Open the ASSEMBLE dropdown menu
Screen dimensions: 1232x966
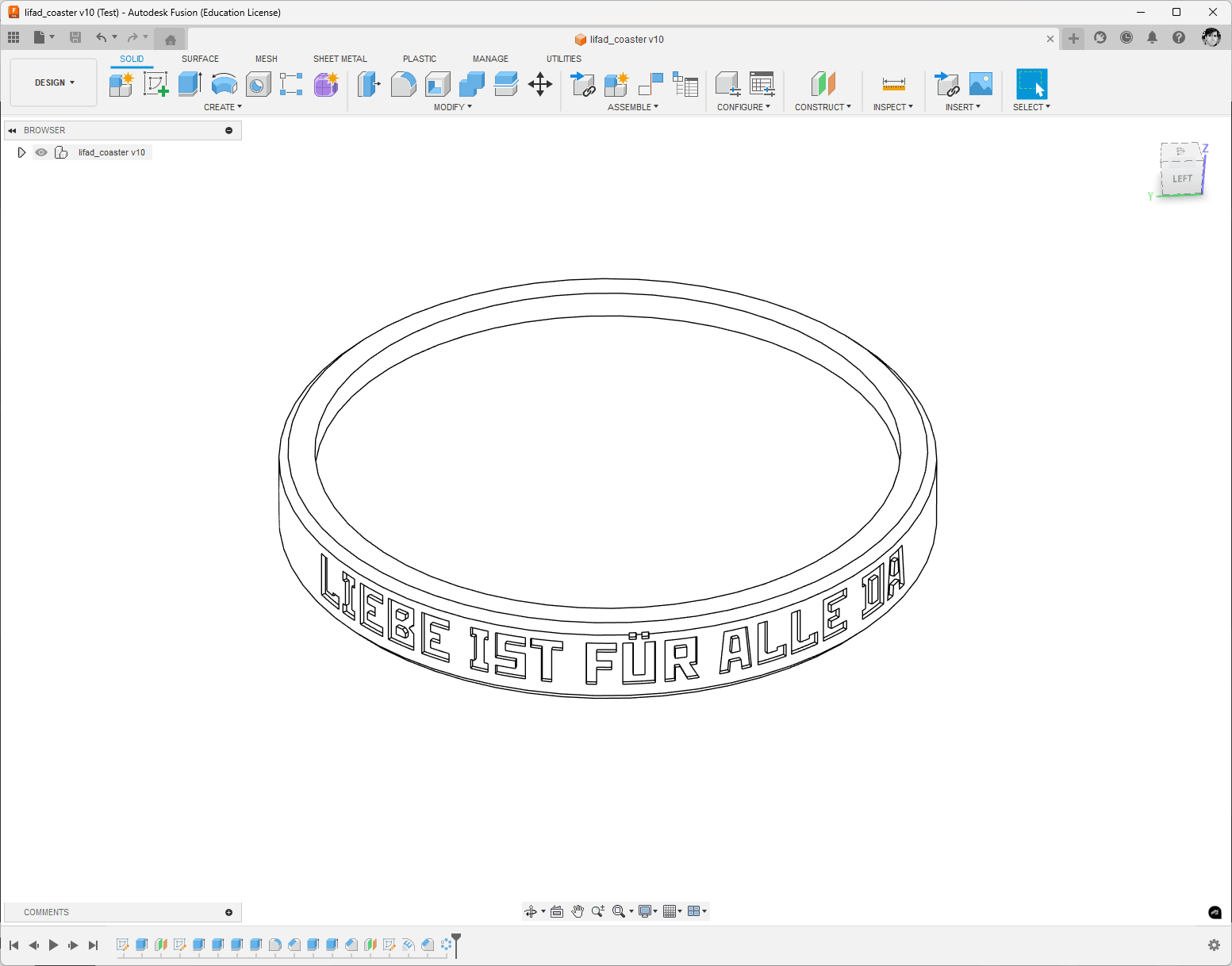point(633,107)
